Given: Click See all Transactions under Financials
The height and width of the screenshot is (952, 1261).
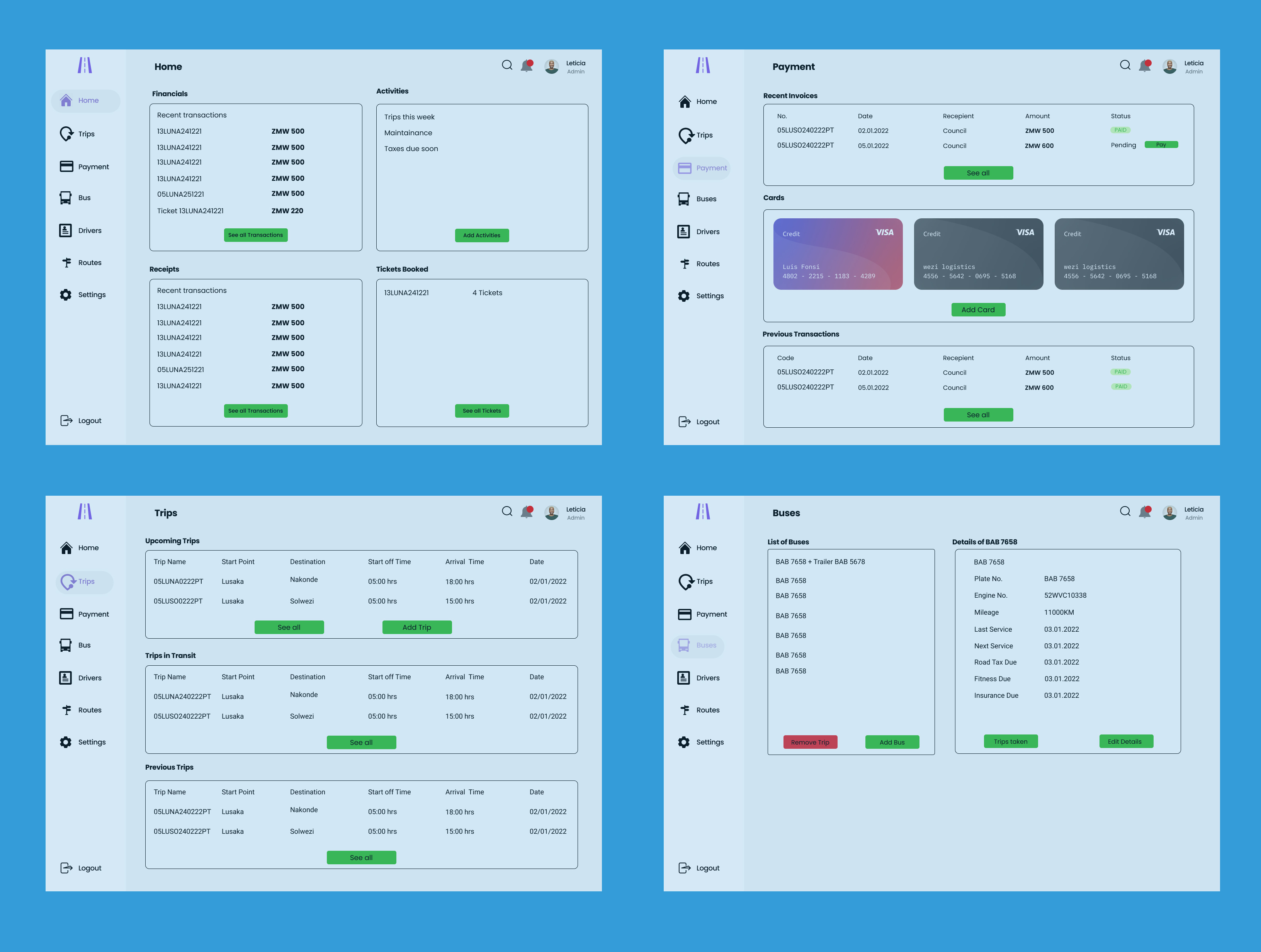Looking at the screenshot, I should click(255, 235).
